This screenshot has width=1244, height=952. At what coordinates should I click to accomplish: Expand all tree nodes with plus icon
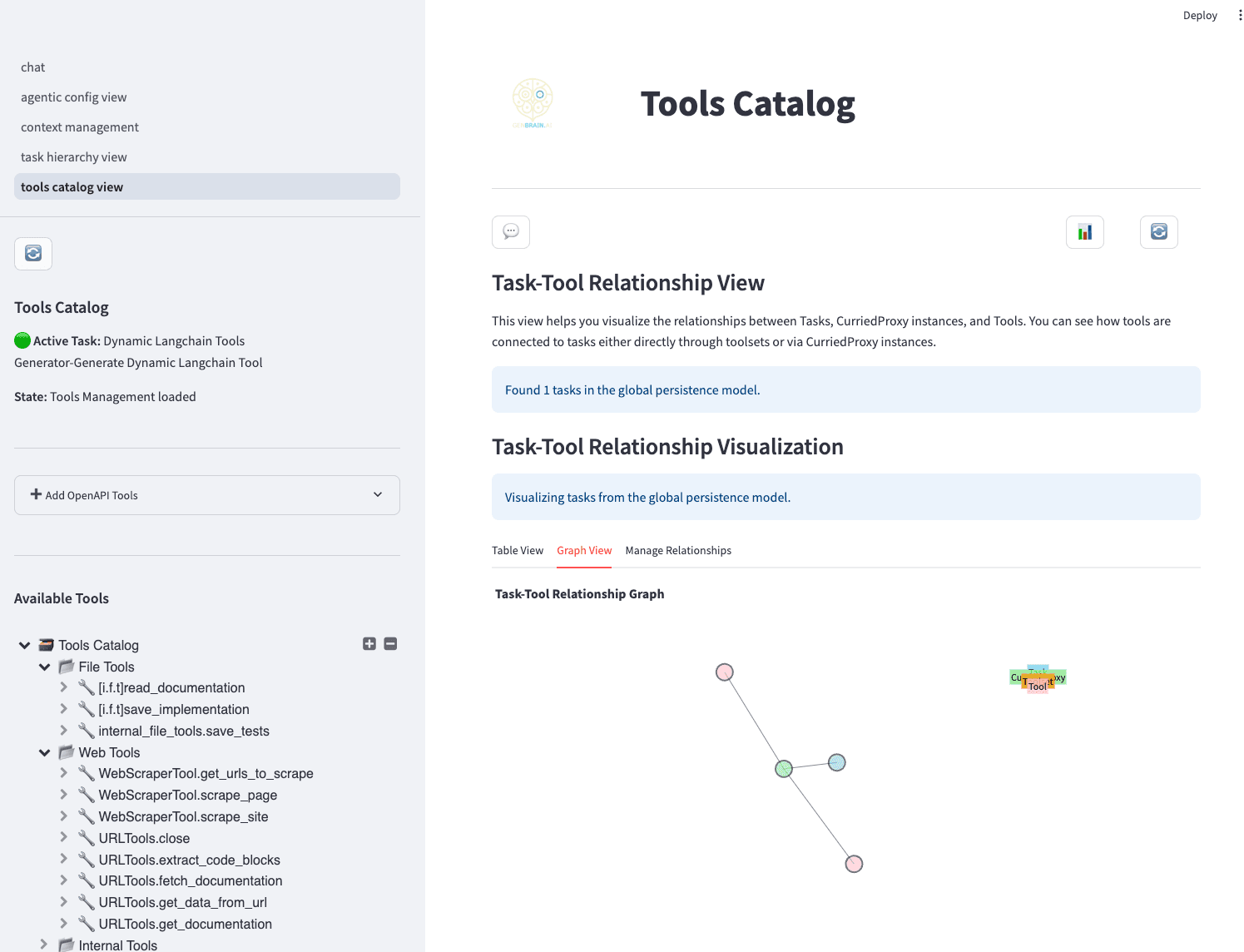point(369,644)
